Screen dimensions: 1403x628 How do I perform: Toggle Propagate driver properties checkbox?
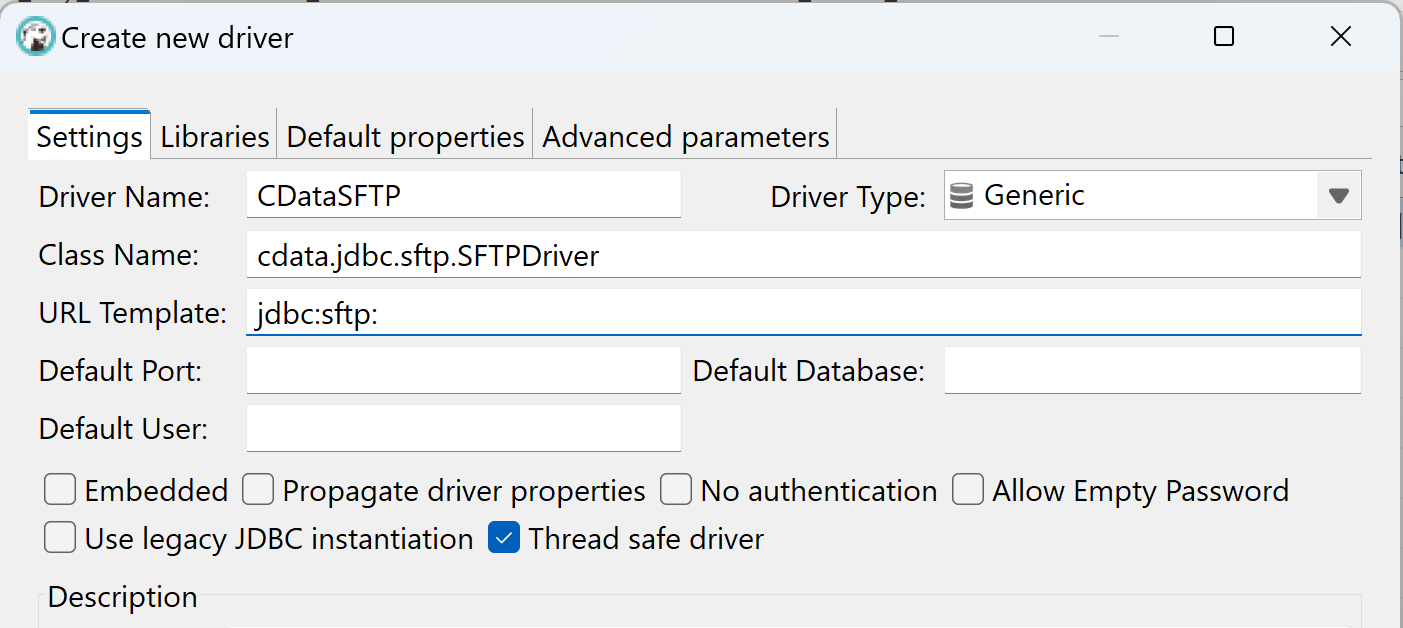click(x=259, y=491)
